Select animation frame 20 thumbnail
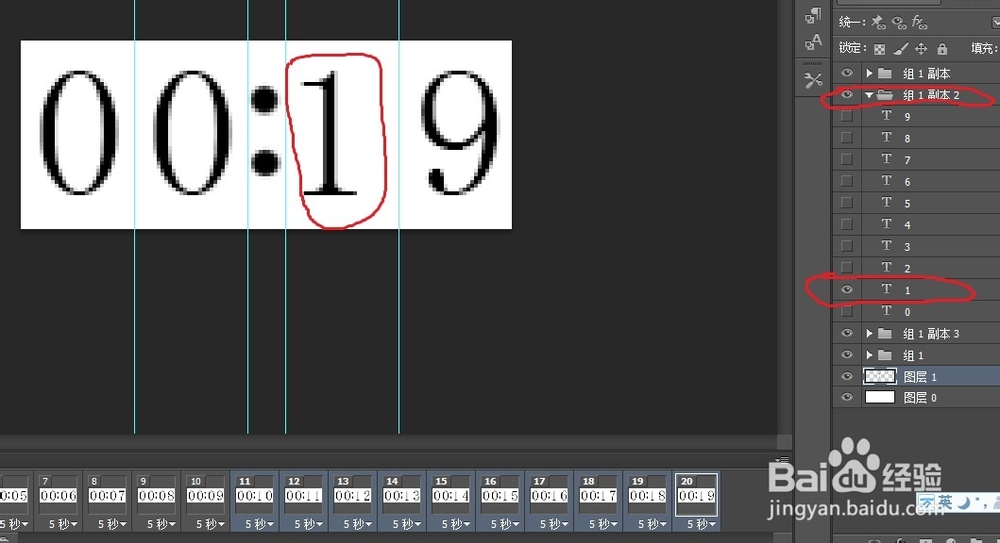1000x543 pixels. pyautogui.click(x=696, y=495)
